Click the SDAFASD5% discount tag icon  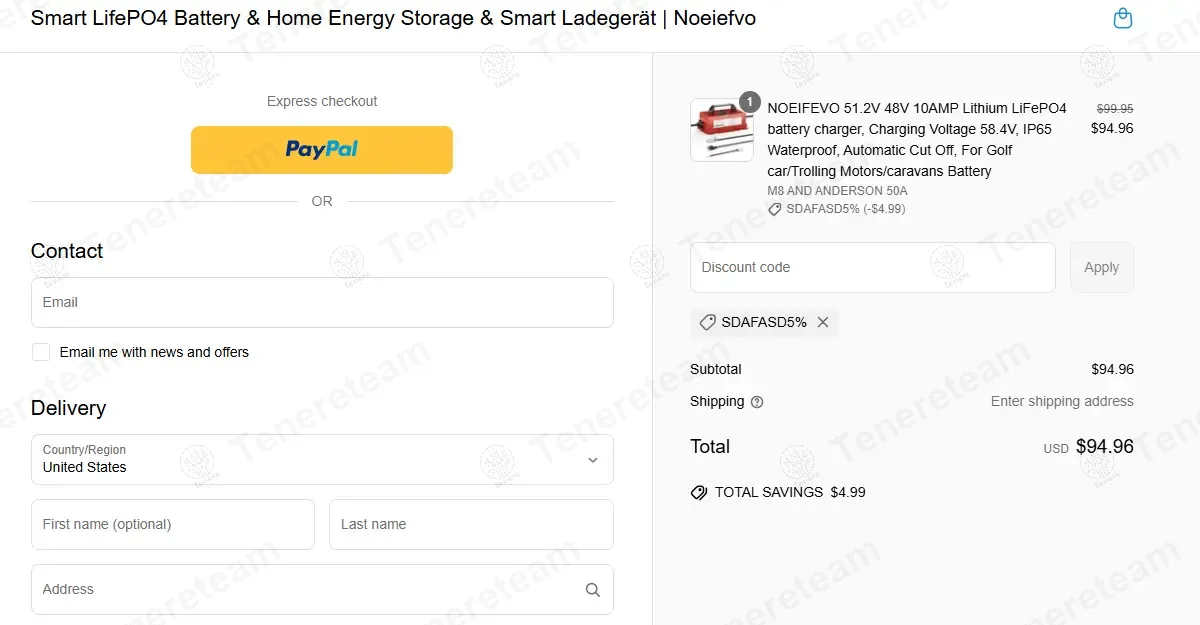(707, 322)
